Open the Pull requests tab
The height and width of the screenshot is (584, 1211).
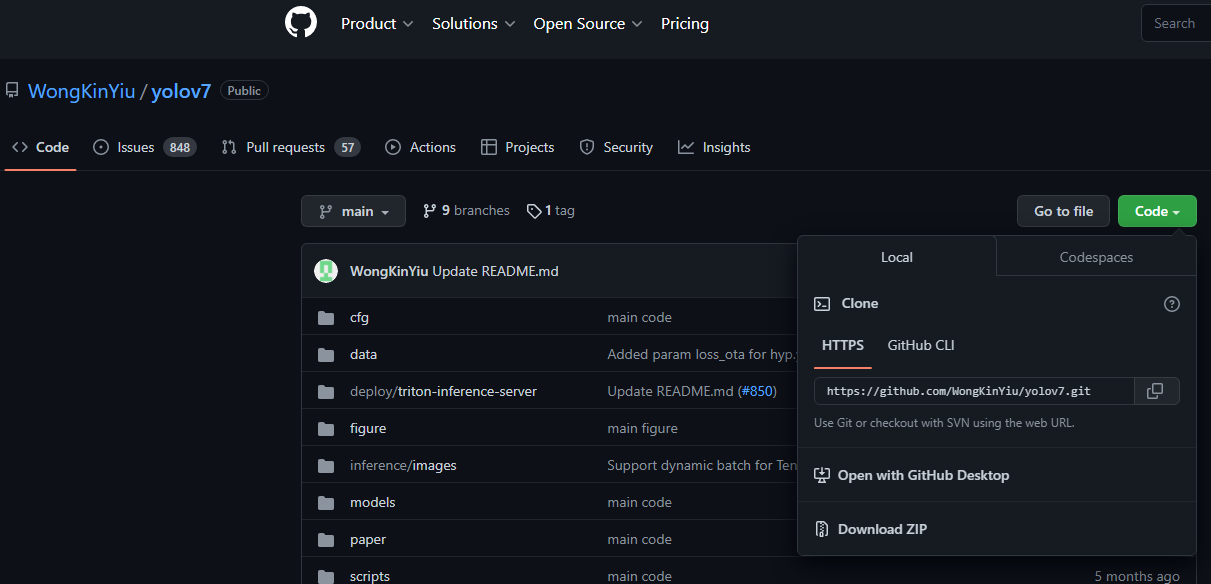click(291, 147)
